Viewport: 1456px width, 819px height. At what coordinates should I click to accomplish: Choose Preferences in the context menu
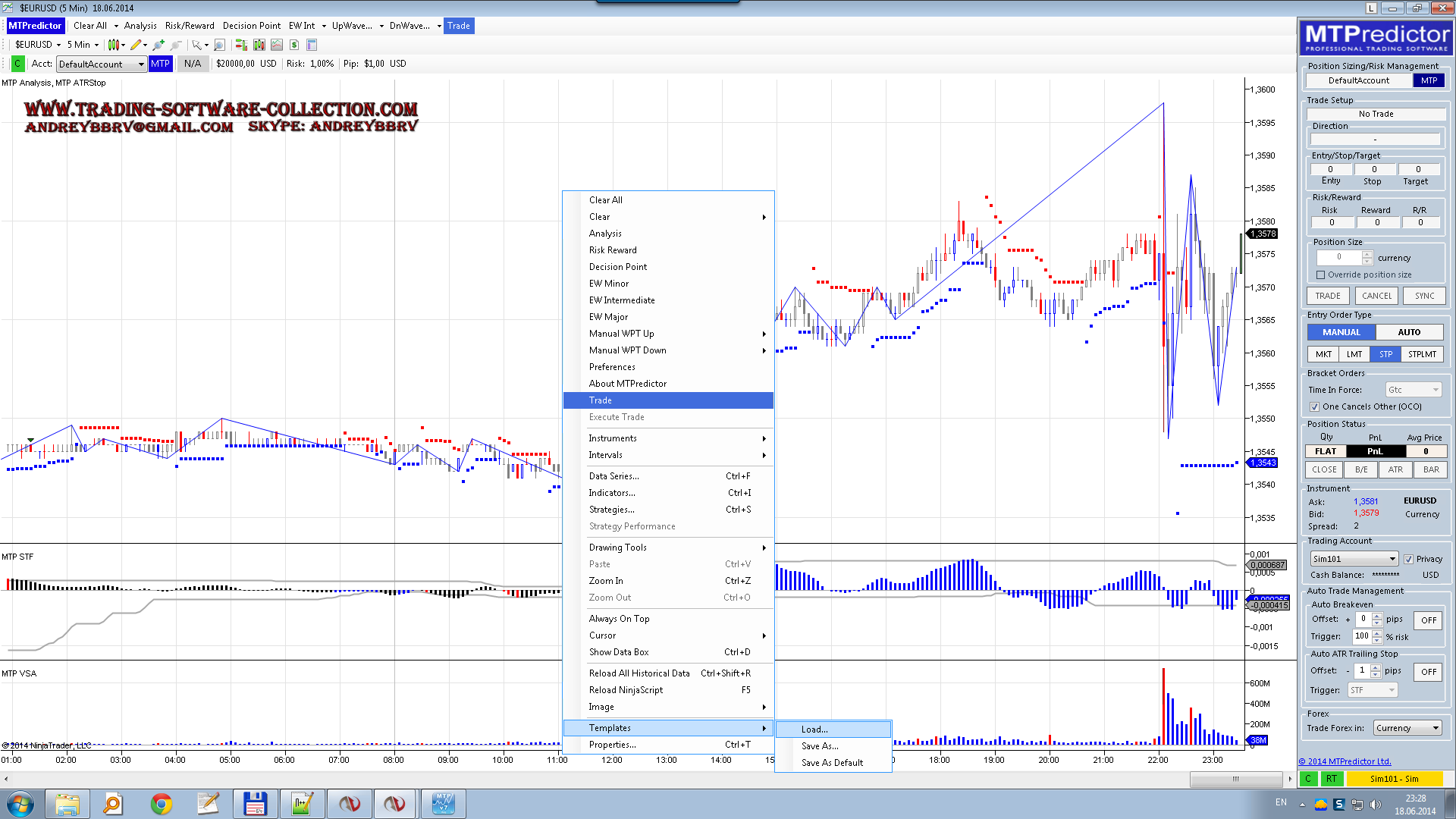click(x=612, y=367)
